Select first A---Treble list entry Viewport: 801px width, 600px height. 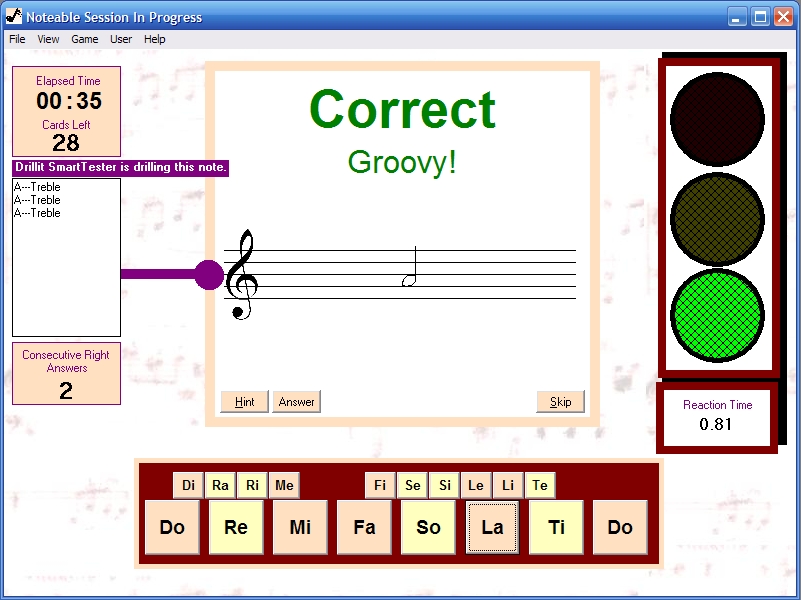point(37,187)
